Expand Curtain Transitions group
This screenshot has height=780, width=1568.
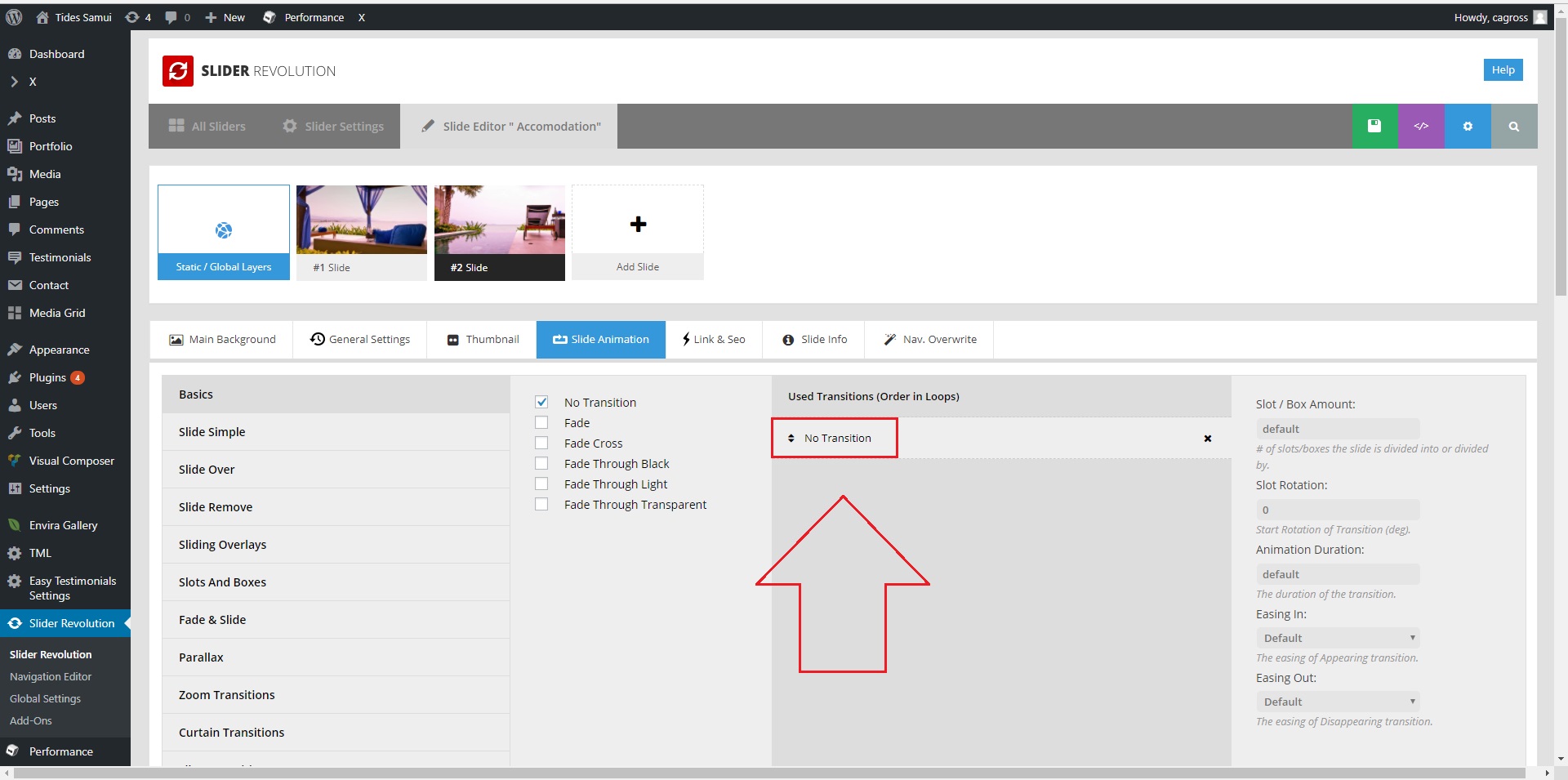pyautogui.click(x=336, y=733)
